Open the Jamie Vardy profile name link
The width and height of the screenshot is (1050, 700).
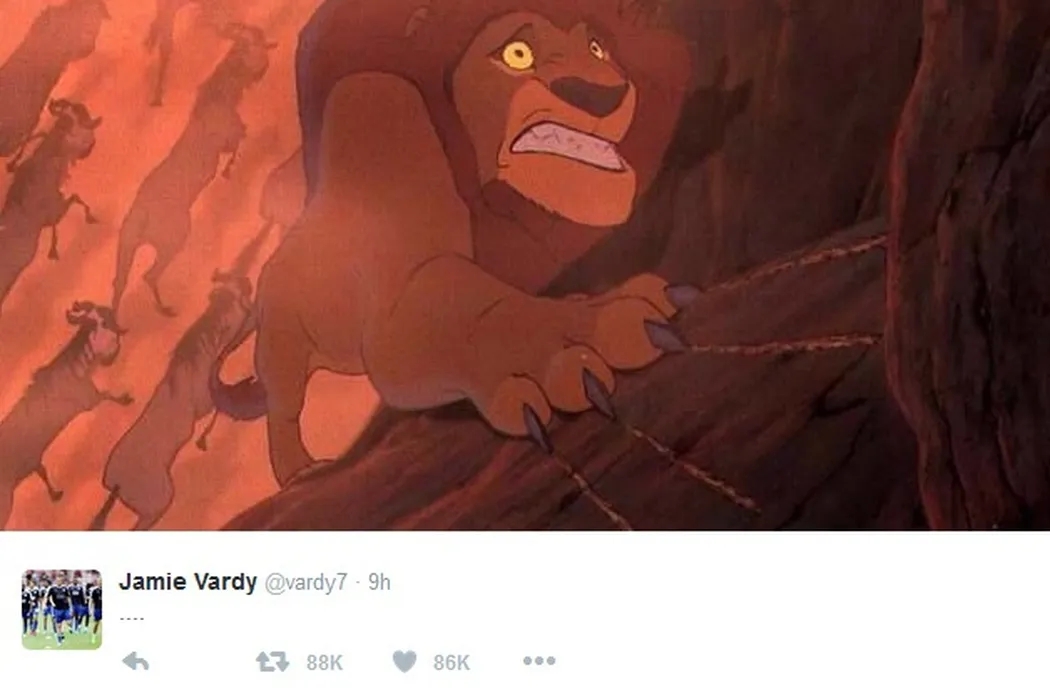188,581
